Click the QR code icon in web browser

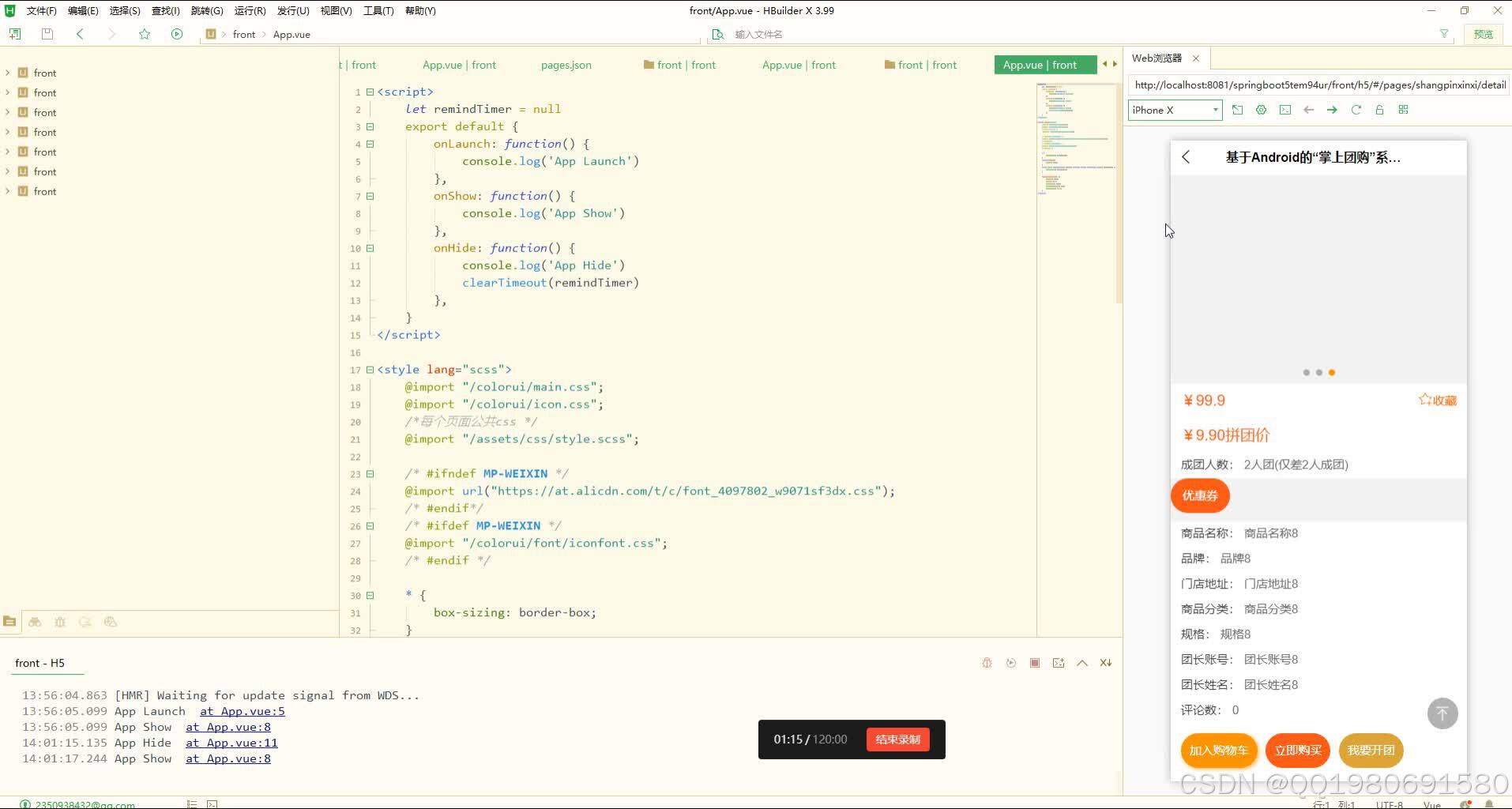tap(1404, 110)
